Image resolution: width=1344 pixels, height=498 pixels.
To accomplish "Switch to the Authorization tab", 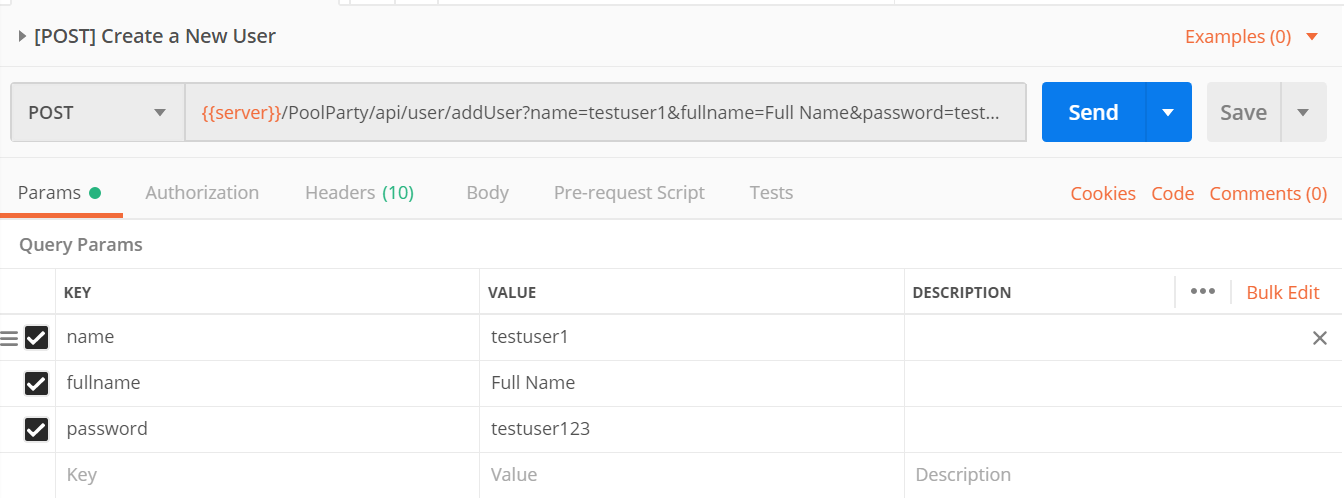I will (x=202, y=193).
